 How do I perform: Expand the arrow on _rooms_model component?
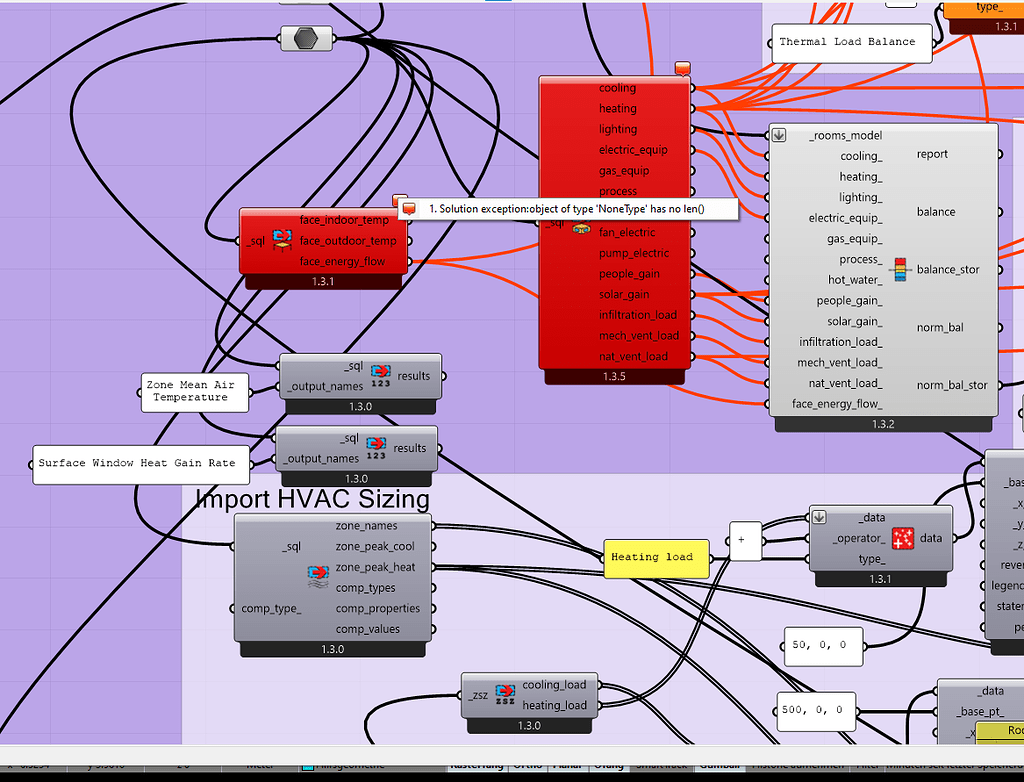tap(780, 135)
